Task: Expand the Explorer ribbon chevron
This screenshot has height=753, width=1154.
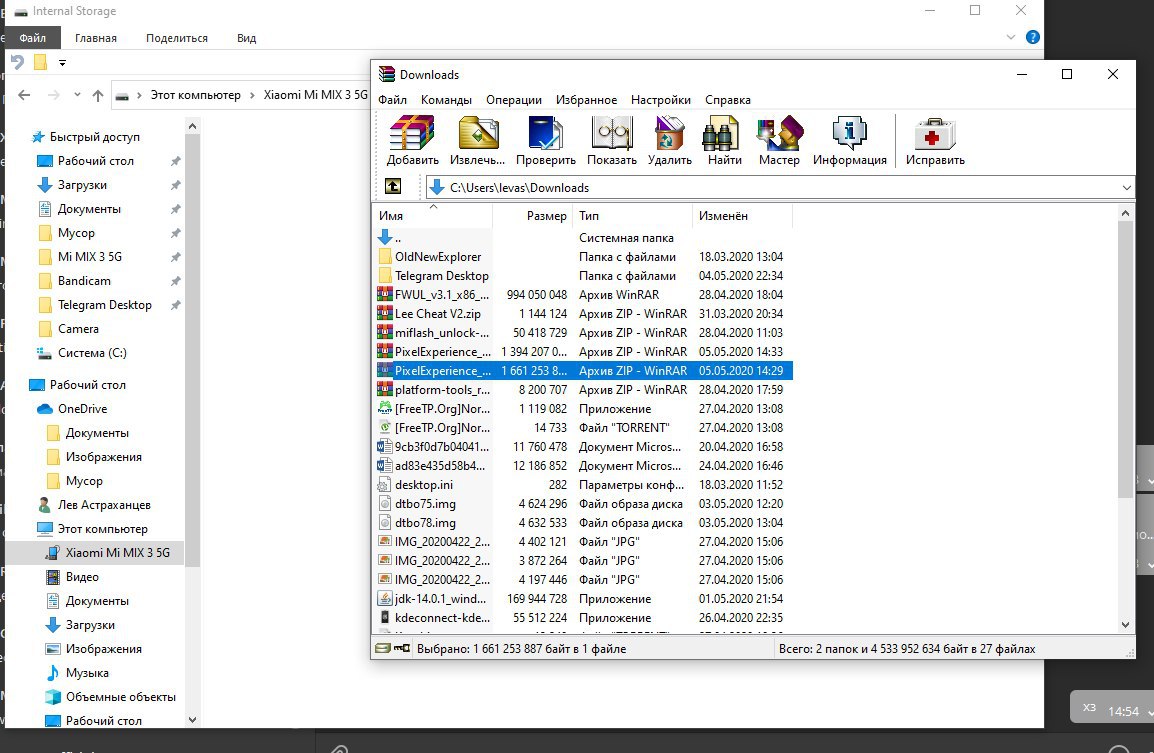Action: click(x=1010, y=37)
